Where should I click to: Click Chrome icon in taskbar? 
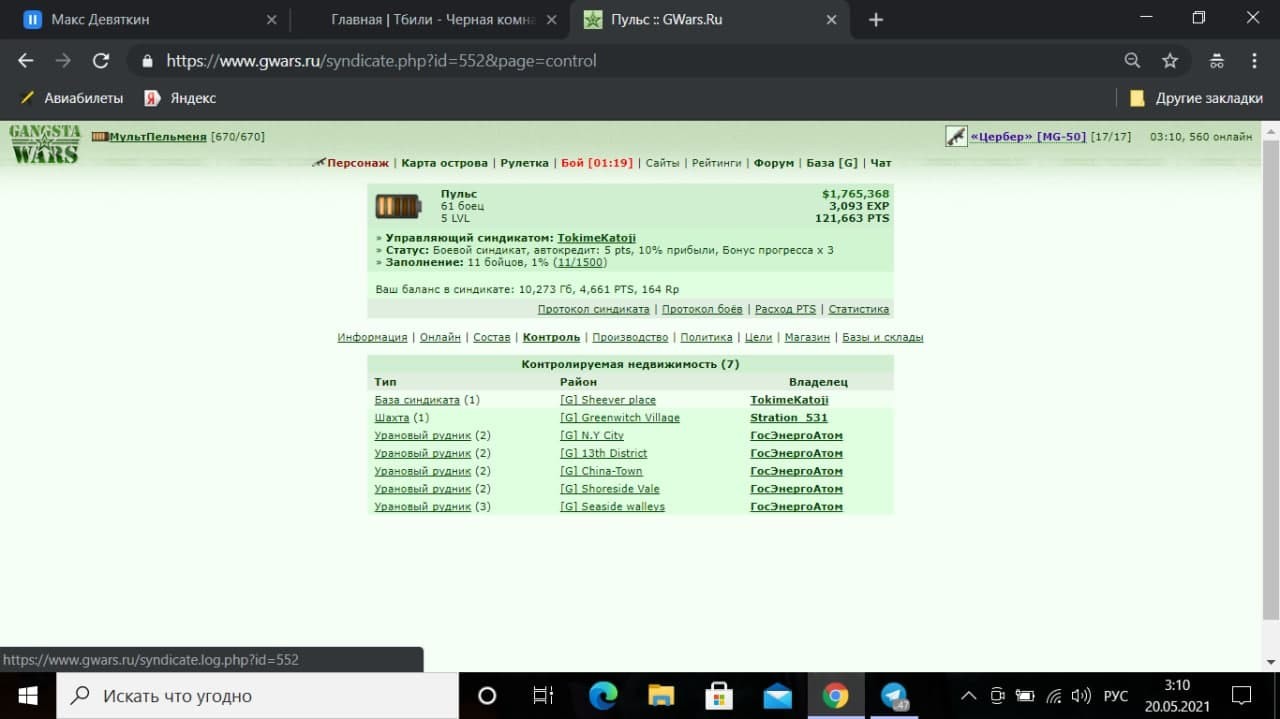[x=835, y=696]
